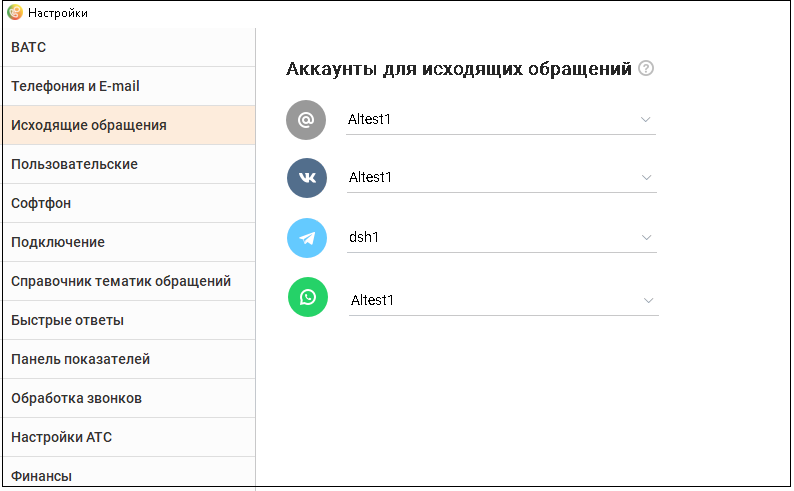Image resolution: width=794 pixels, height=491 pixels.
Task: Expand the VK account dropdown arrow
Action: (646, 177)
